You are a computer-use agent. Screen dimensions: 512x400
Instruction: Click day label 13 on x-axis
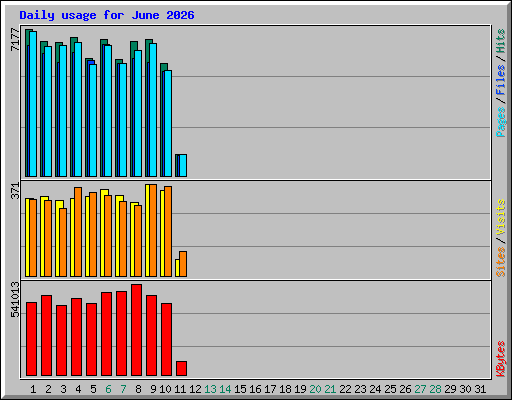click(x=210, y=389)
